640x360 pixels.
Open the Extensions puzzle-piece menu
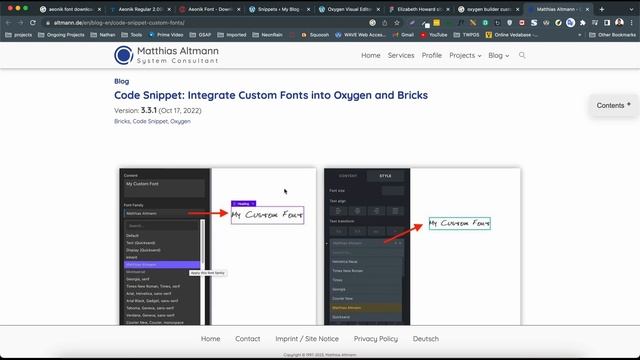point(583,23)
